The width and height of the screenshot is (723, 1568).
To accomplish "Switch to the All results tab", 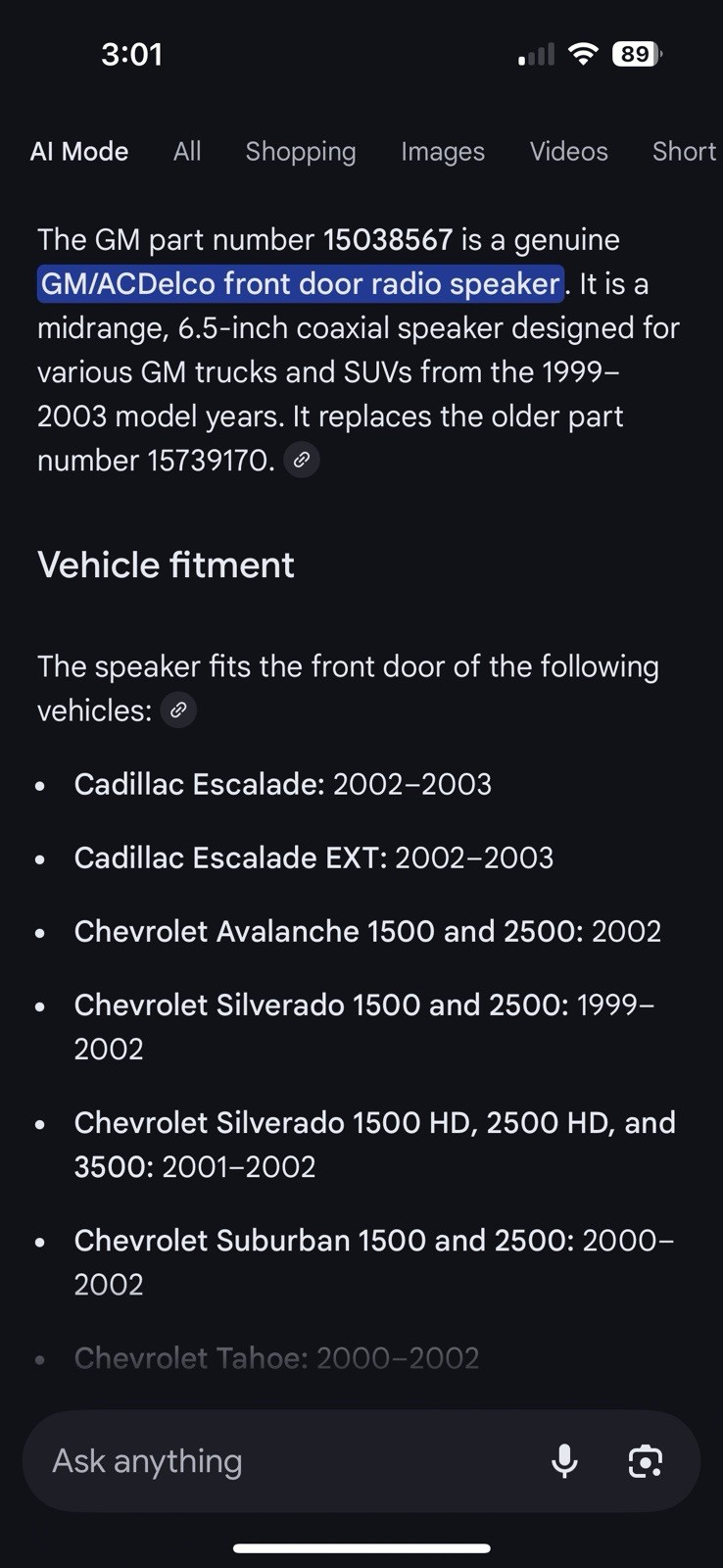I will point(187,151).
